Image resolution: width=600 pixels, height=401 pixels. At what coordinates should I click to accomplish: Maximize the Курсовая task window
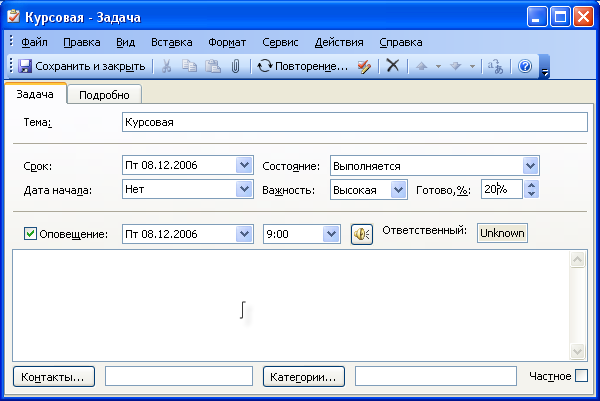[x=560, y=17]
